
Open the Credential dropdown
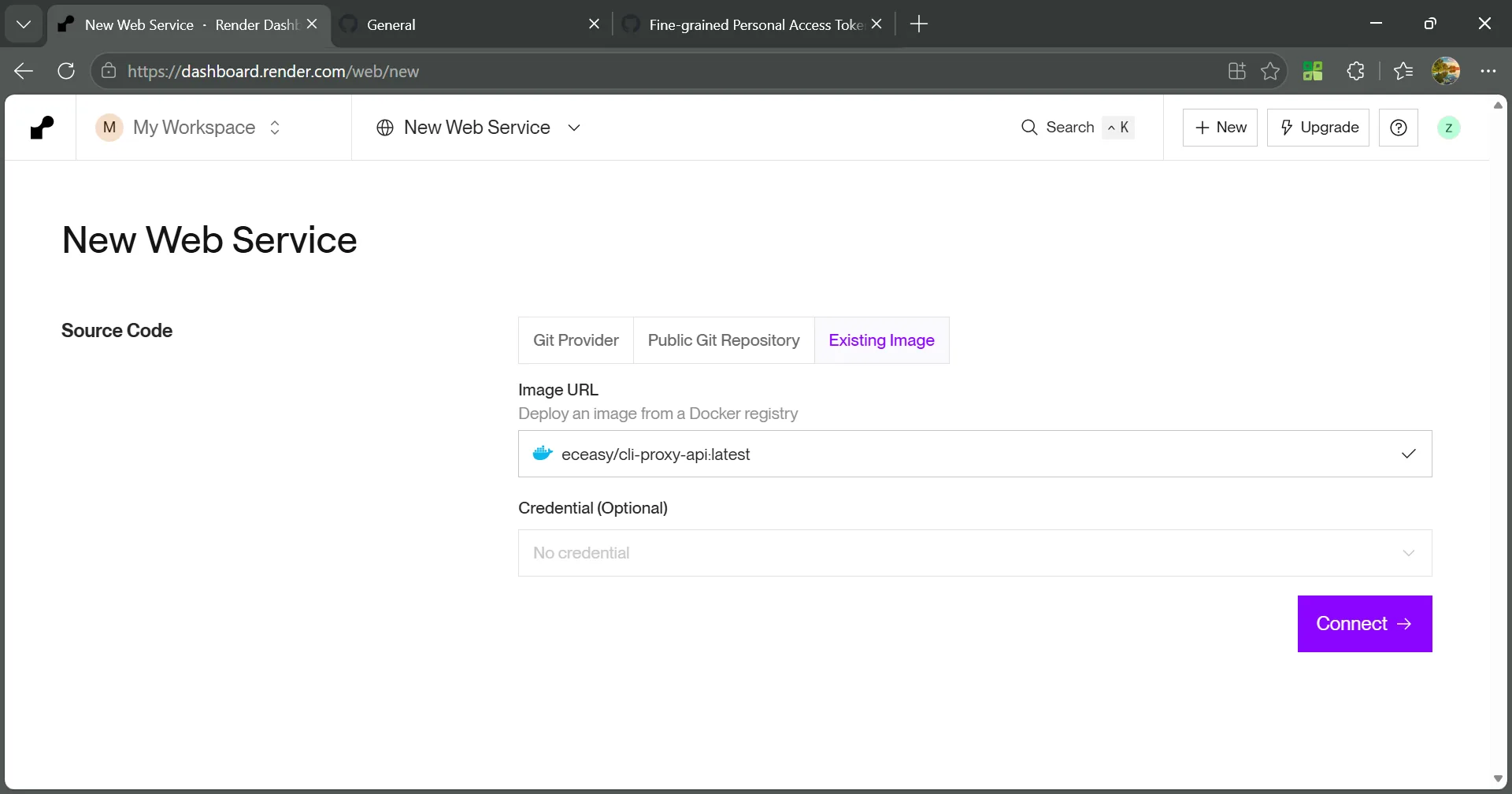(x=975, y=553)
